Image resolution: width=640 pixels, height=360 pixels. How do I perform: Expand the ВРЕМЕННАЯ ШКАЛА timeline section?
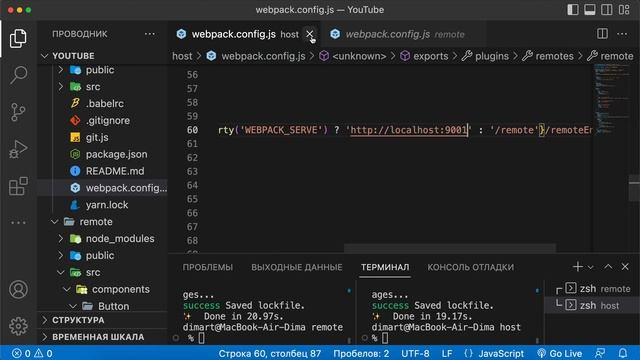pos(98,337)
